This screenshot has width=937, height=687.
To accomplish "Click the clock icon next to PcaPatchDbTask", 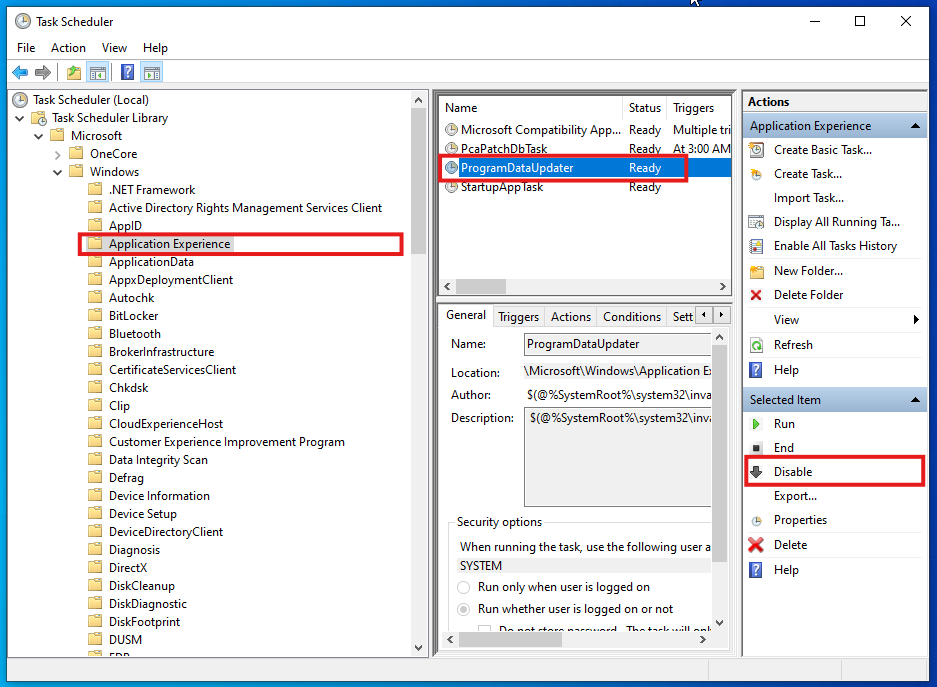I will pyautogui.click(x=452, y=149).
